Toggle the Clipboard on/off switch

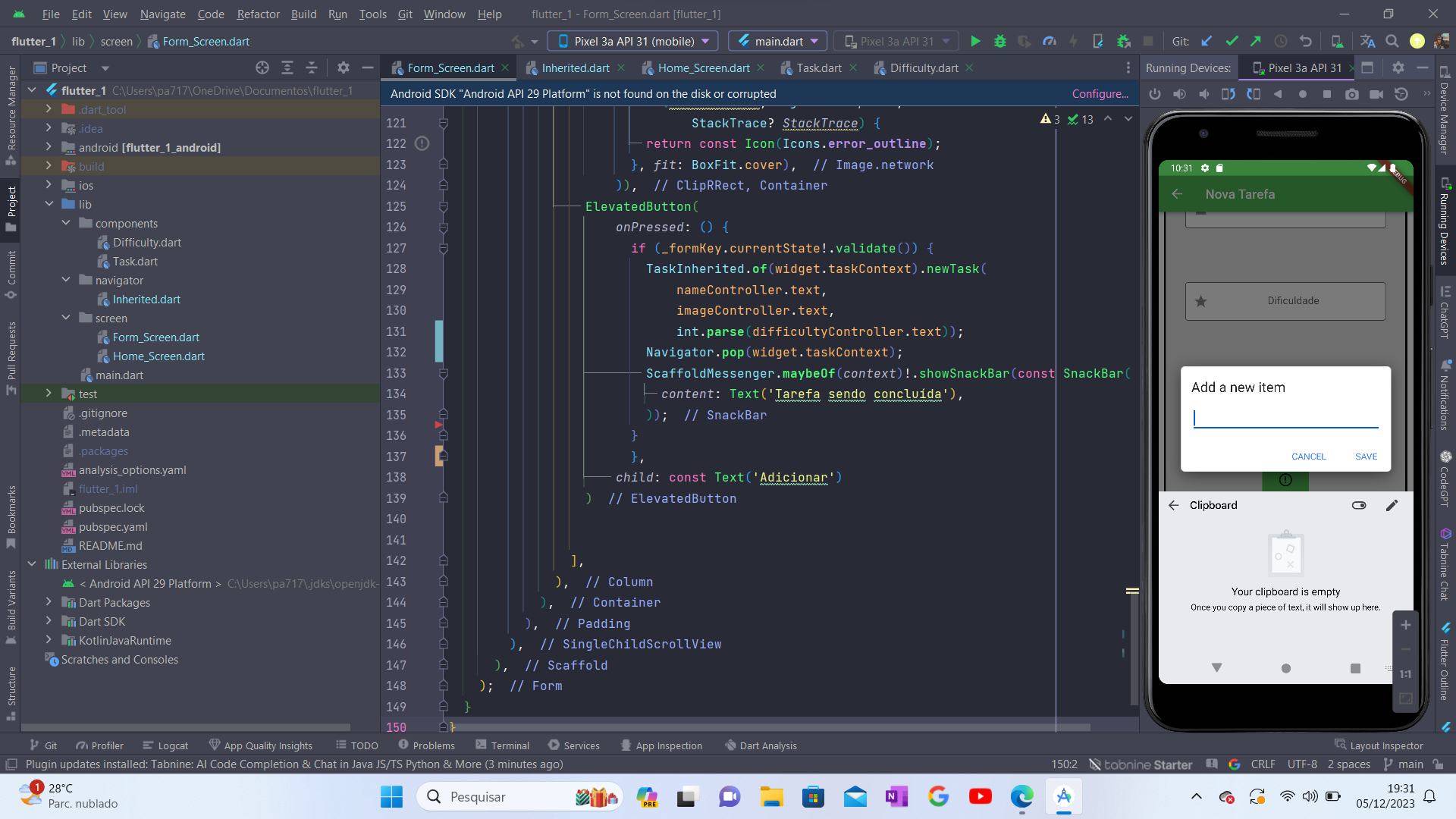1359,505
